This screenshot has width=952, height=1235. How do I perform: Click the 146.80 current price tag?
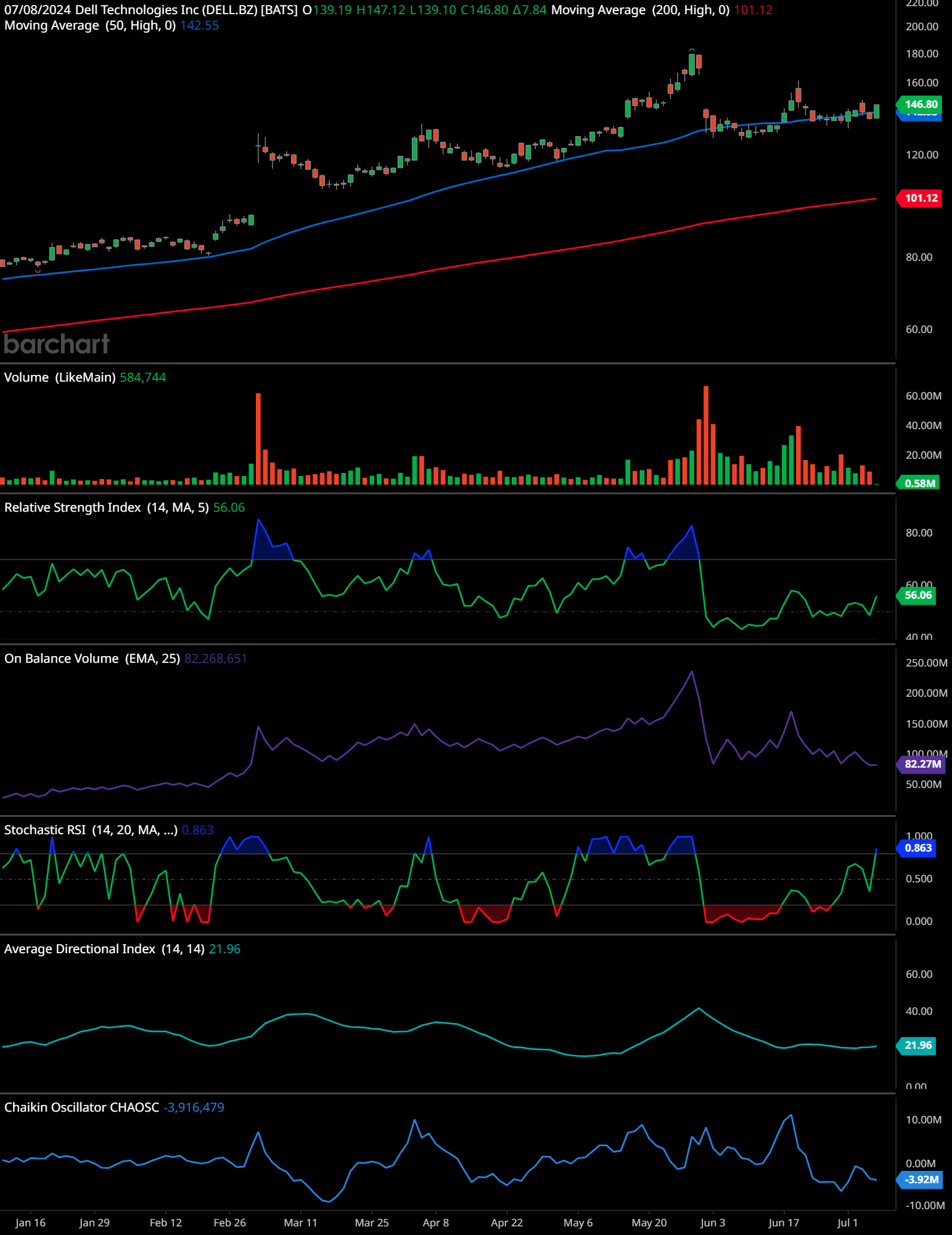coord(921,104)
